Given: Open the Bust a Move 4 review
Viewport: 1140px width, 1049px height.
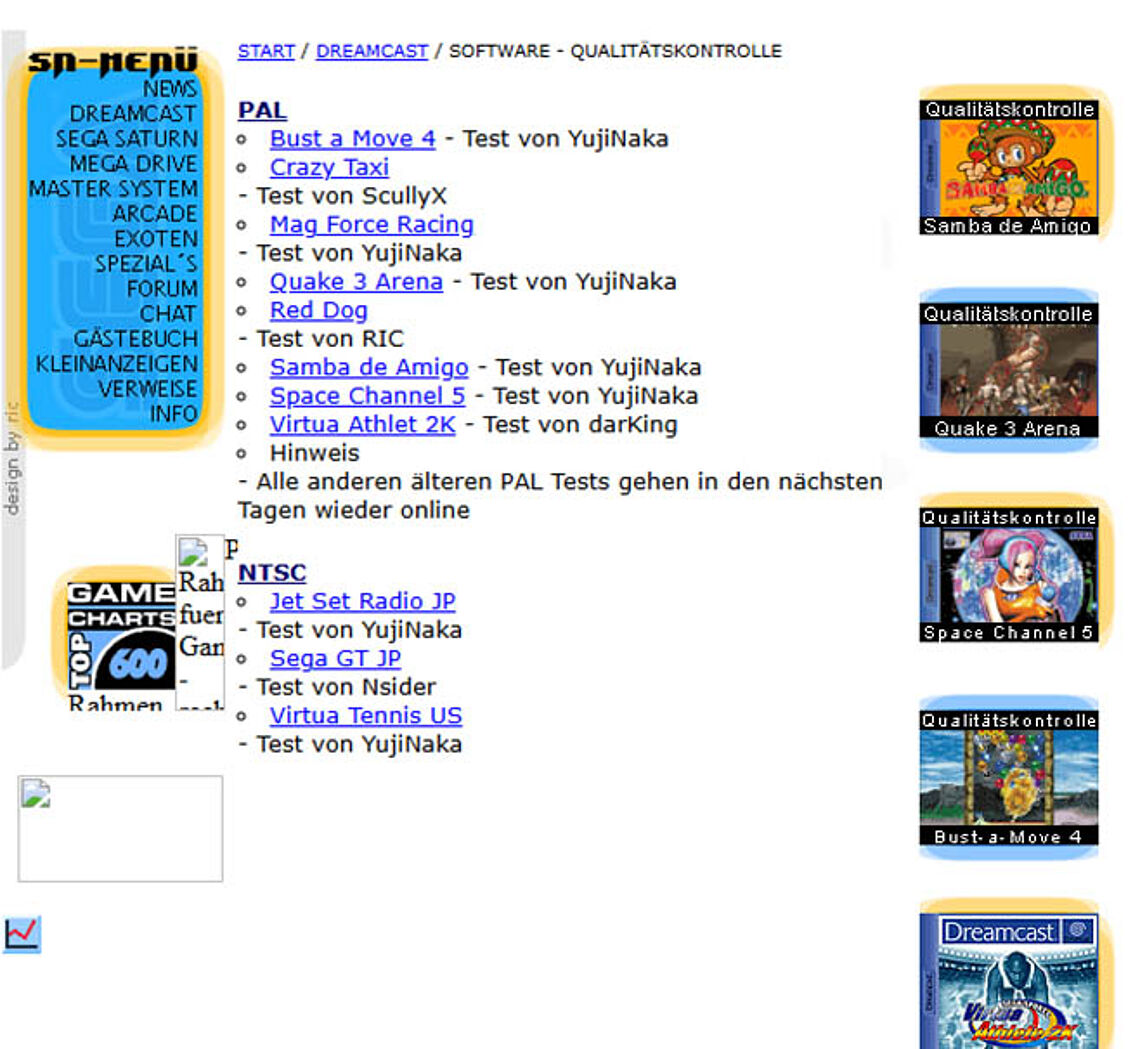Looking at the screenshot, I should (353, 139).
